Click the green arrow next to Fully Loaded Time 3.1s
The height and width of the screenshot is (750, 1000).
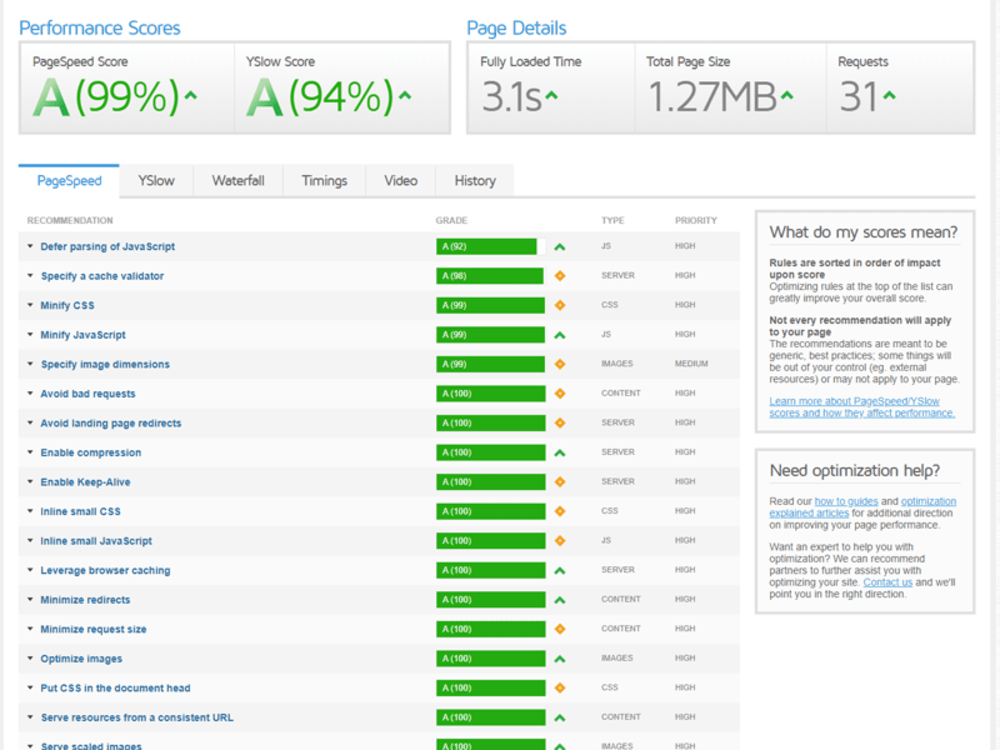point(551,96)
